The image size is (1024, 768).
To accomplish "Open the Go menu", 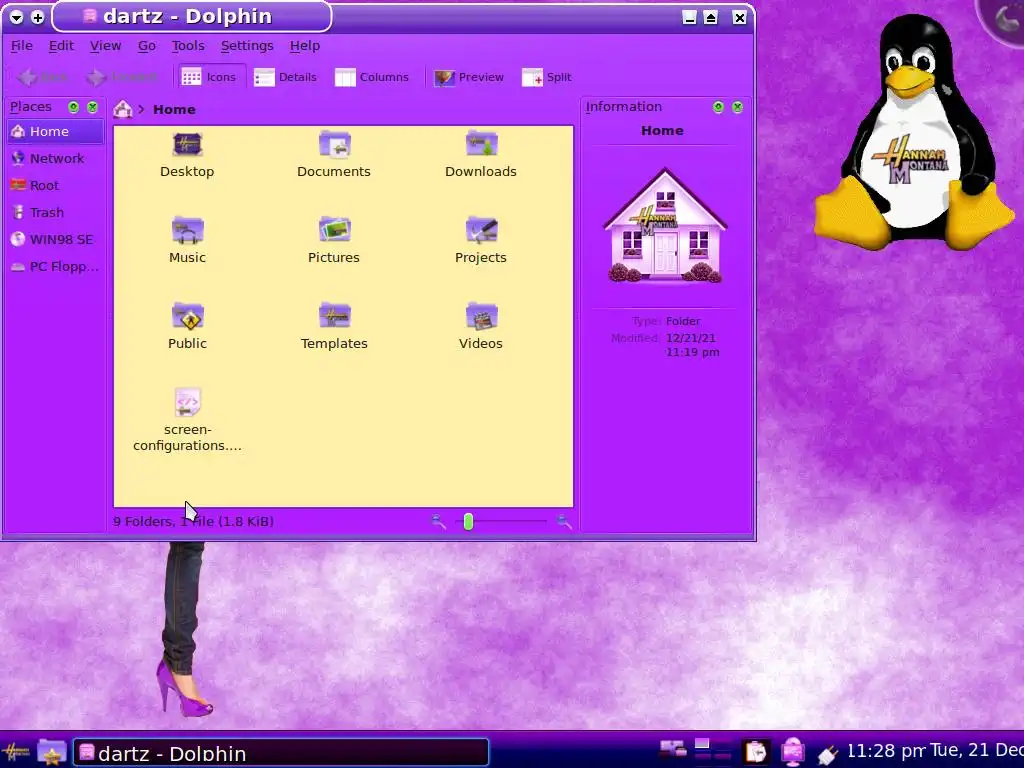I will click(146, 46).
